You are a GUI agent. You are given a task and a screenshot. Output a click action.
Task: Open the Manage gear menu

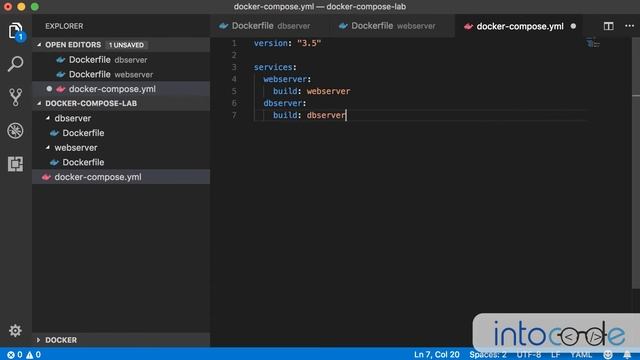[x=16, y=330]
